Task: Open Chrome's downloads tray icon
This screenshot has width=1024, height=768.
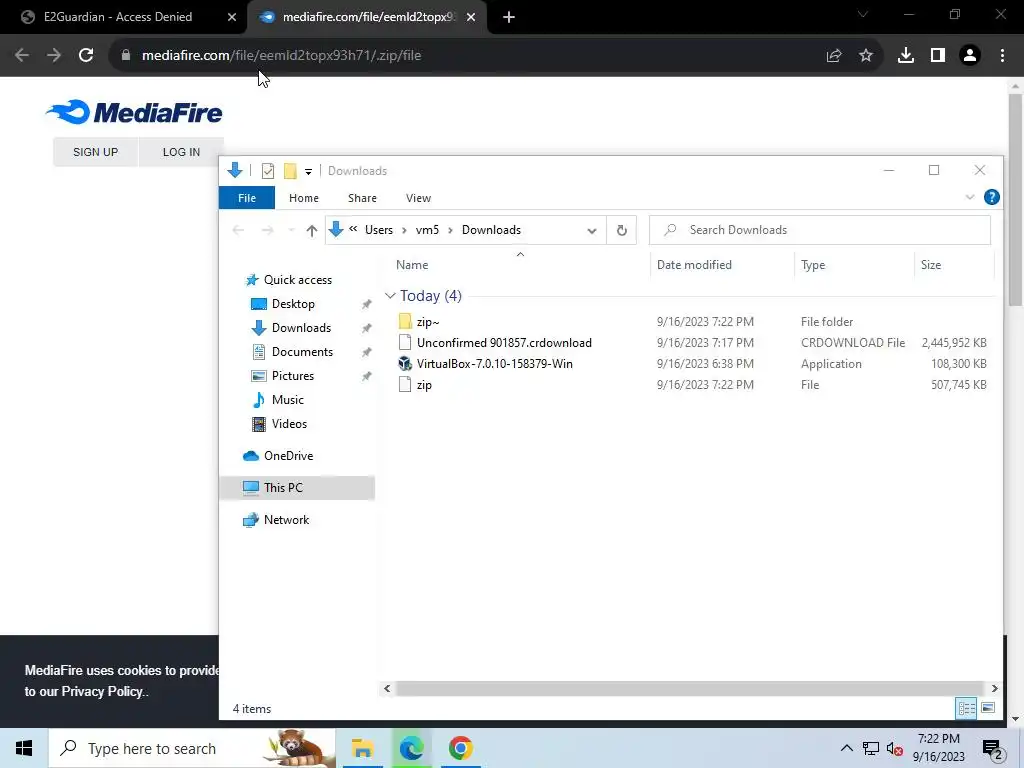Action: pyautogui.click(x=906, y=56)
